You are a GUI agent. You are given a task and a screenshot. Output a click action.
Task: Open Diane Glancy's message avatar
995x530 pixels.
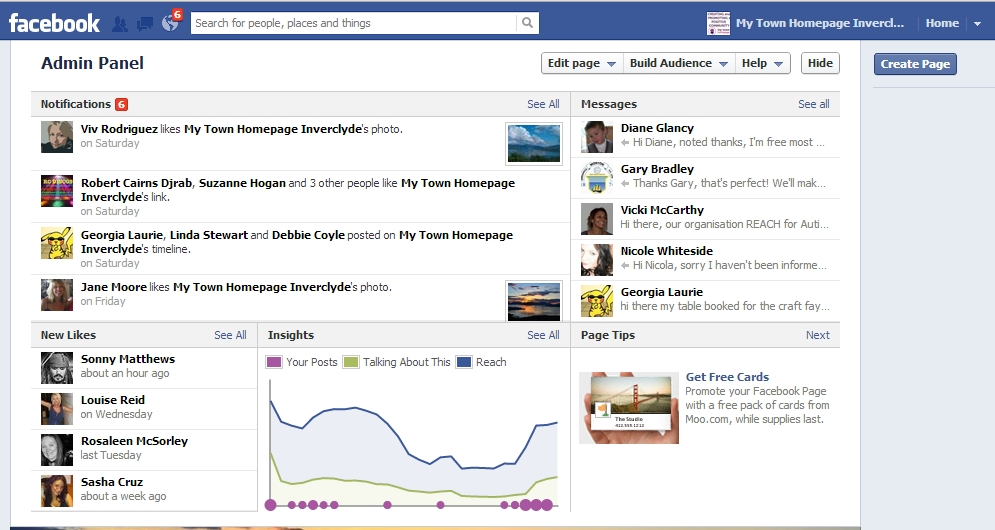tap(597, 137)
